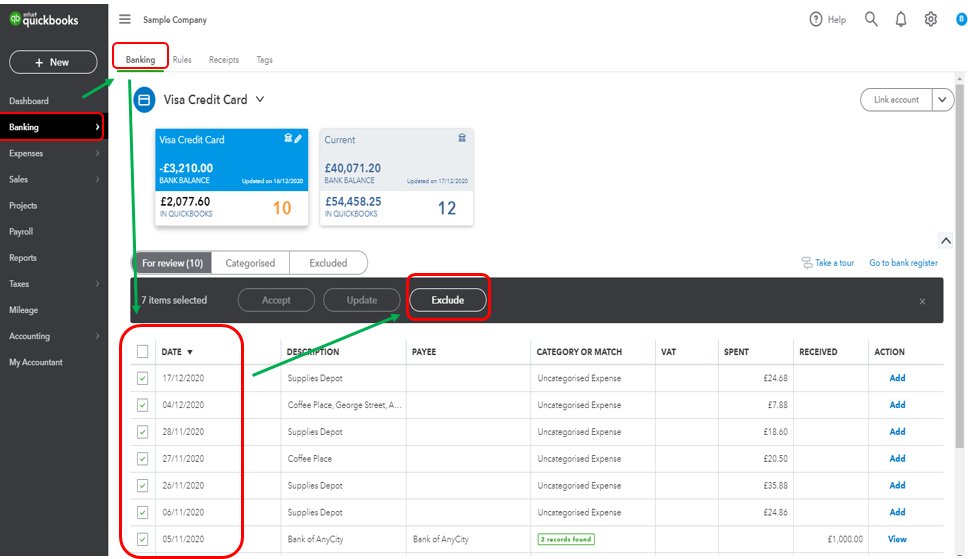Sort by the DATE column arrow
This screenshot has width=968, height=559.
coord(190,352)
